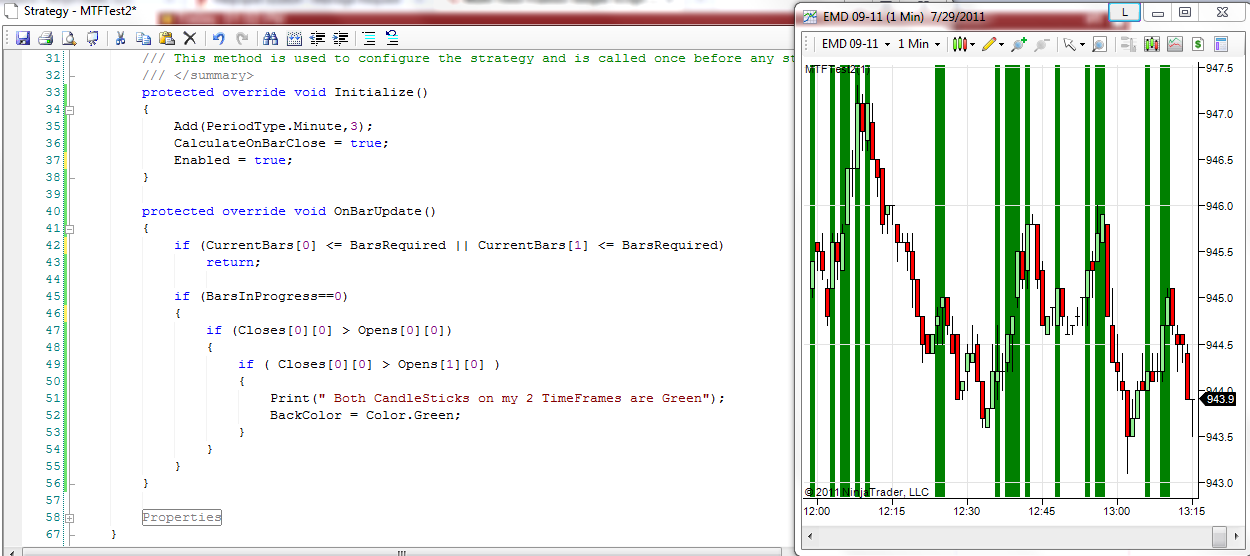Image resolution: width=1250 pixels, height=556 pixels.
Task: Open Strategies with the dollar sign icon
Action: click(1198, 44)
